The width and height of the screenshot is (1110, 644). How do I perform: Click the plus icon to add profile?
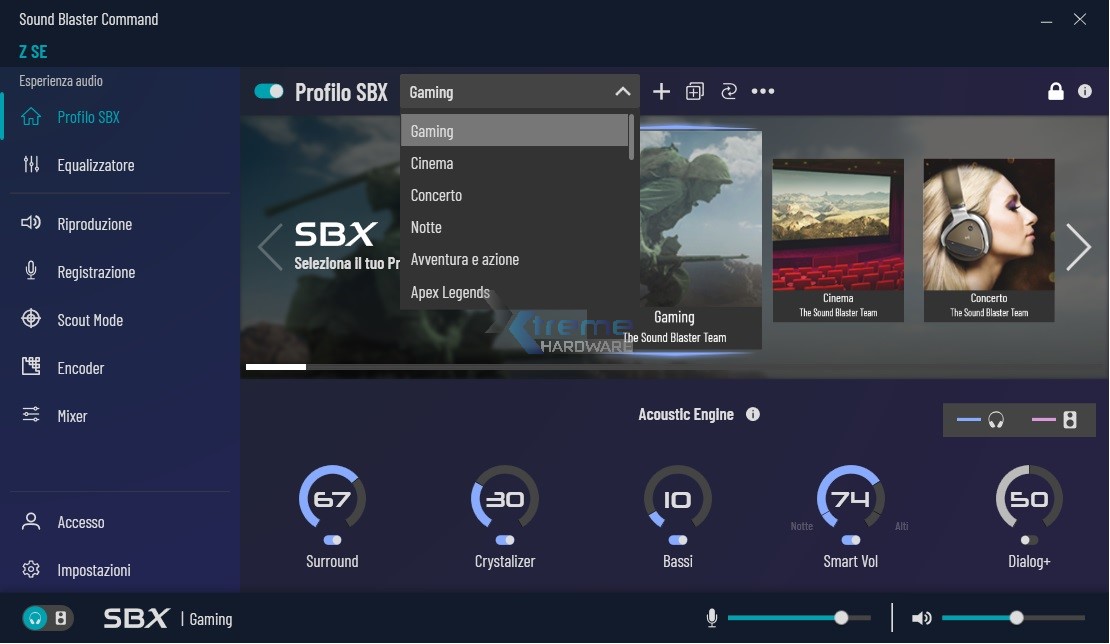661,92
